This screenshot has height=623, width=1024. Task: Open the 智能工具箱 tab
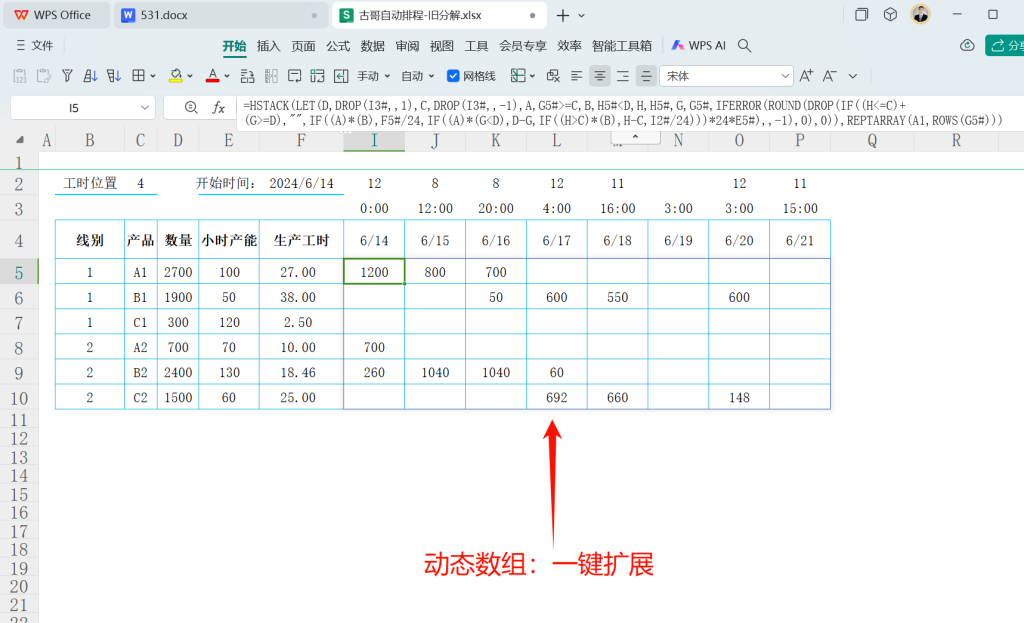(x=622, y=46)
